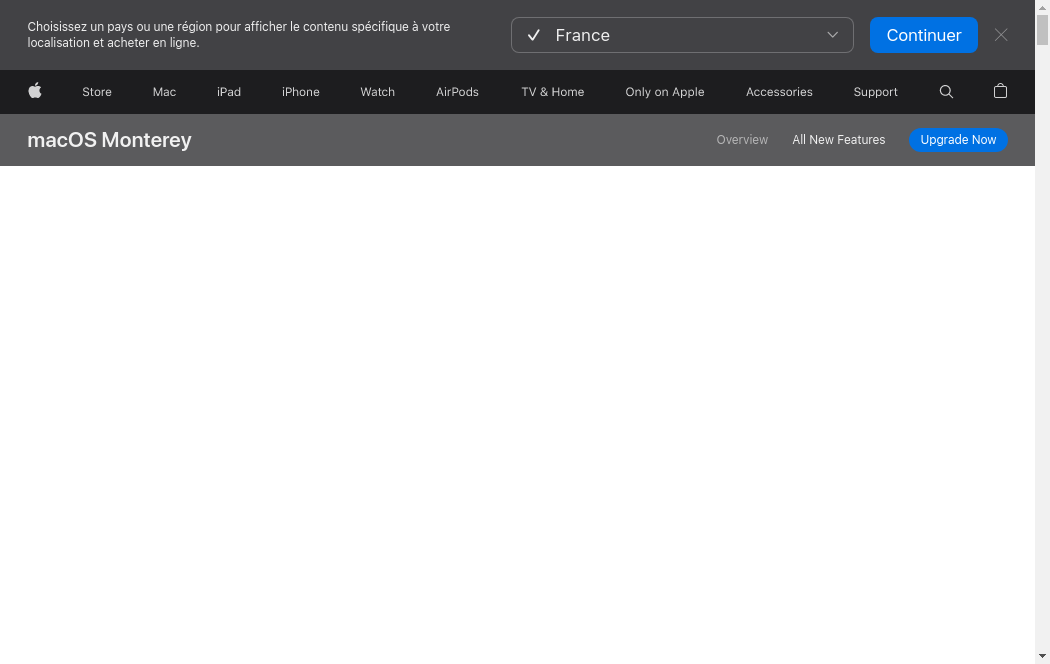1050x664 pixels.
Task: Open the shopping bag icon
Action: (1000, 91)
